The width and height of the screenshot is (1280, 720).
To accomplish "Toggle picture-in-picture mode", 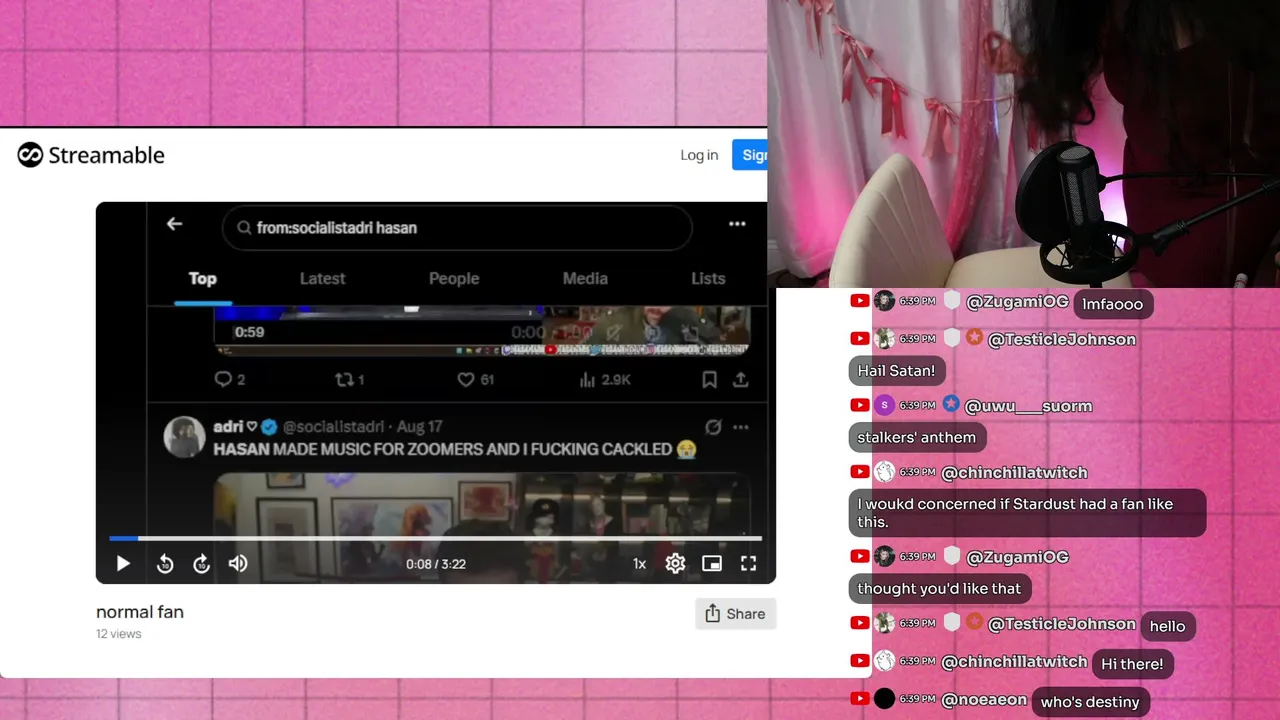I will 712,564.
